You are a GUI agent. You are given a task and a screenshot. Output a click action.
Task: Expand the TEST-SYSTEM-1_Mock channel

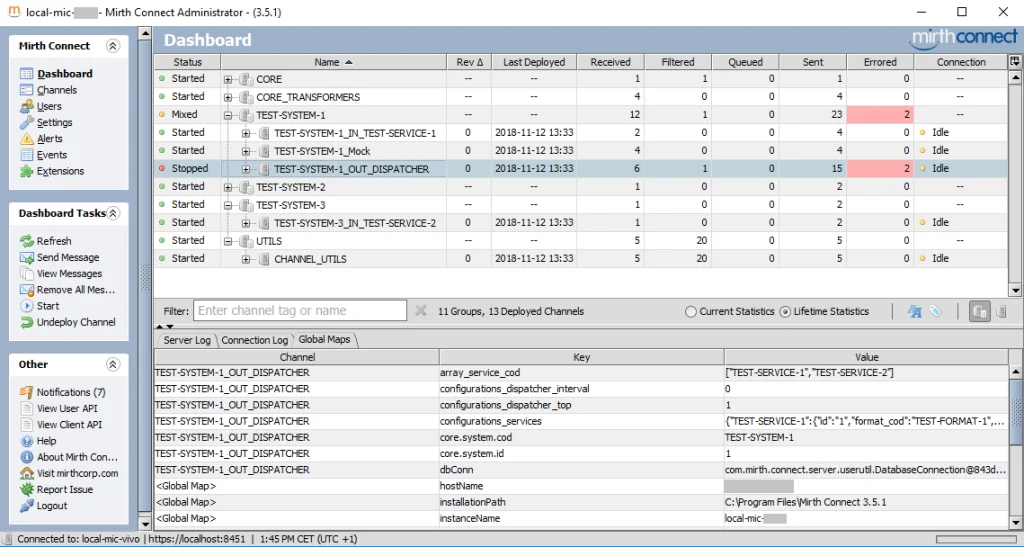tap(246, 151)
